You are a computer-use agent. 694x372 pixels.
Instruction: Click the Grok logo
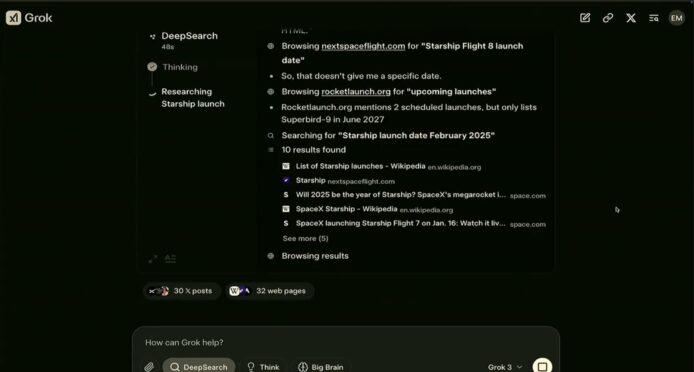tap(29, 18)
